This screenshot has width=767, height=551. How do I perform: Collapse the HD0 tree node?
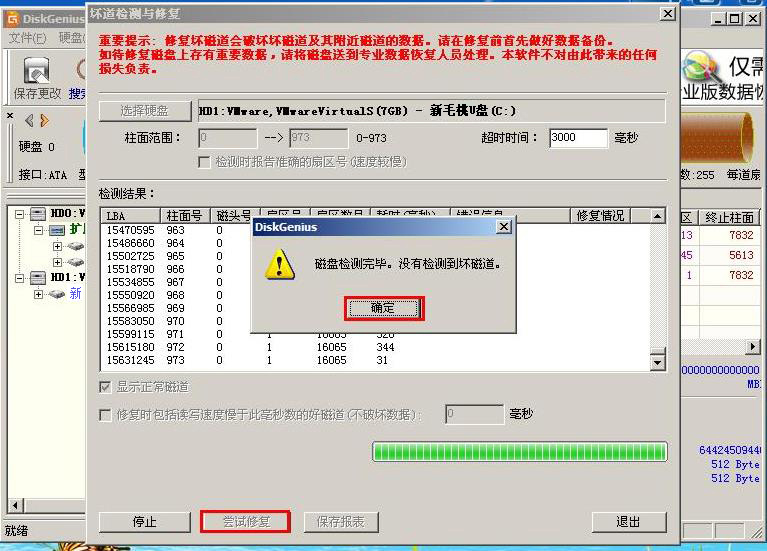tap(19, 214)
